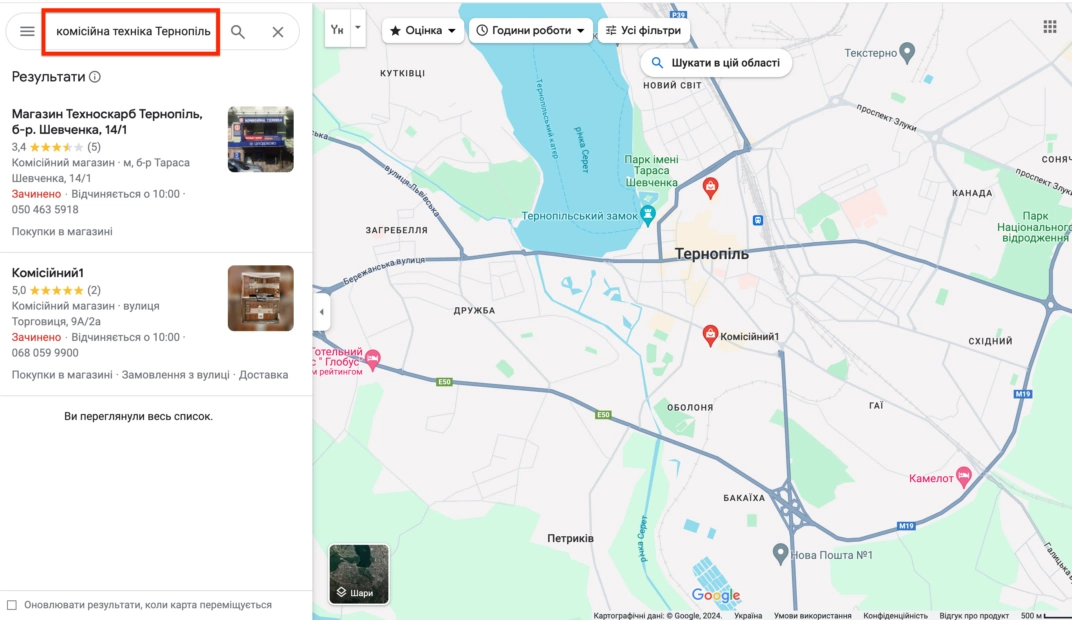Image resolution: width=1072 pixels, height=620 pixels.
Task: Clear the search with the X icon
Action: click(278, 31)
